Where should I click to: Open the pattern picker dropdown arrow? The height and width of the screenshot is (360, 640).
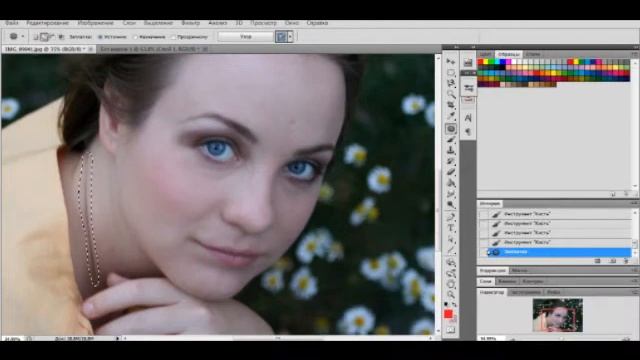coord(290,37)
